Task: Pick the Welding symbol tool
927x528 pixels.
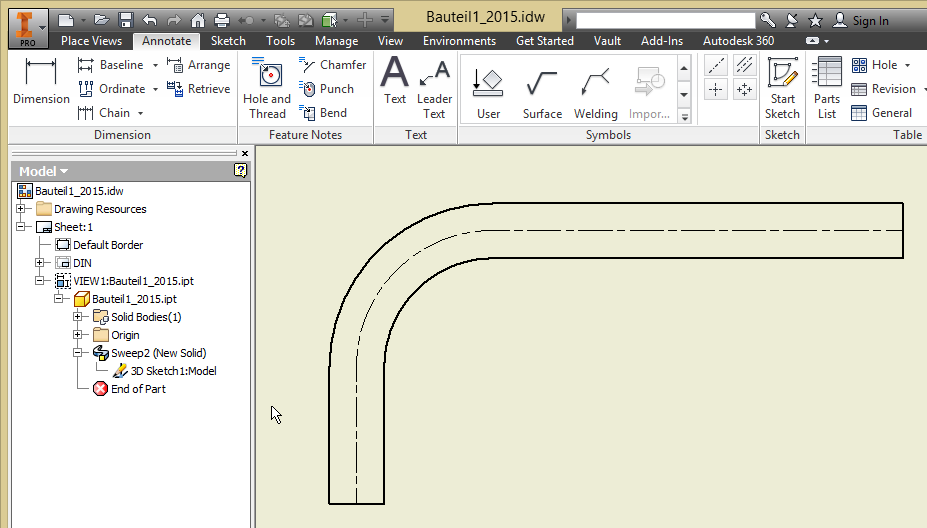Action: [x=596, y=90]
